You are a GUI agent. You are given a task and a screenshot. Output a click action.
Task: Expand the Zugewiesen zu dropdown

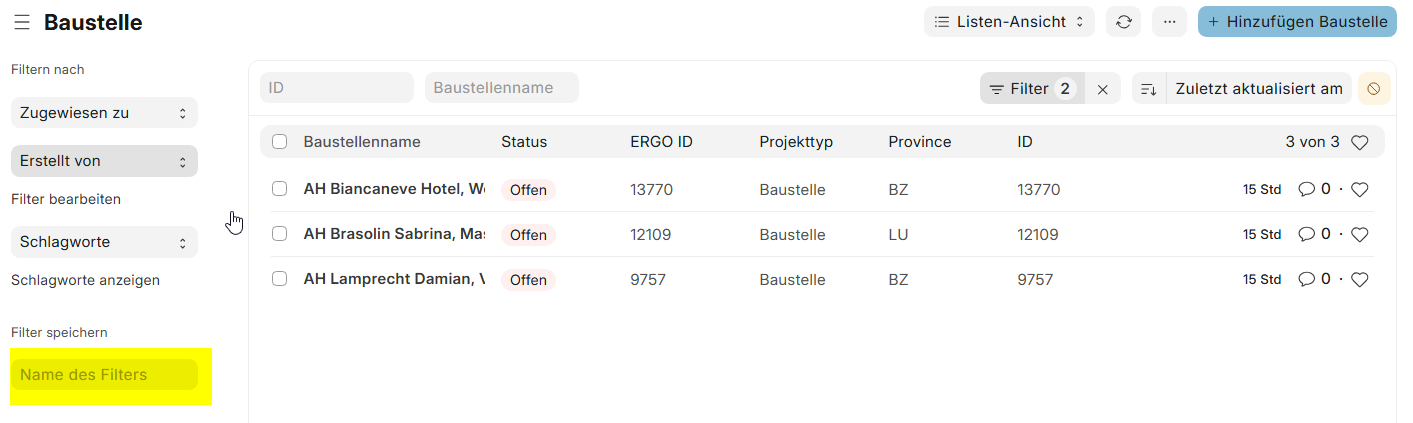coord(104,113)
